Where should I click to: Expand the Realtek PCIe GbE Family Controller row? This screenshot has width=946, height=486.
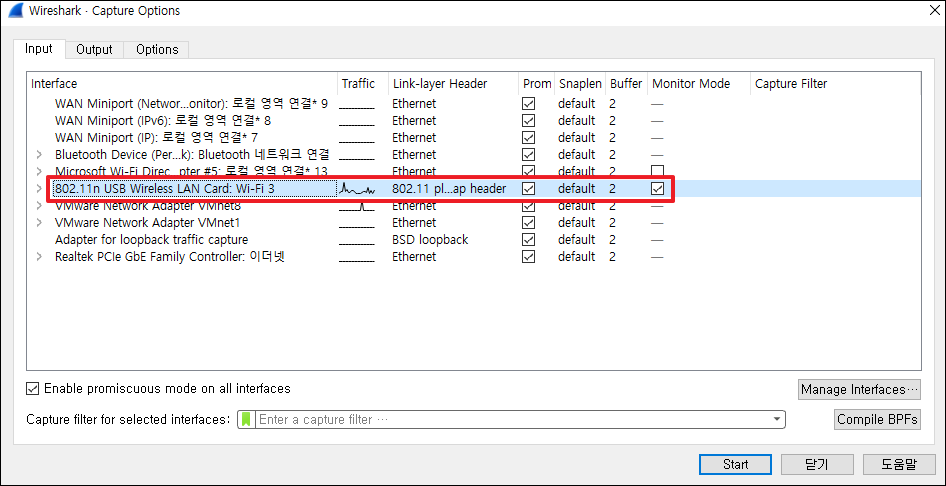39,256
